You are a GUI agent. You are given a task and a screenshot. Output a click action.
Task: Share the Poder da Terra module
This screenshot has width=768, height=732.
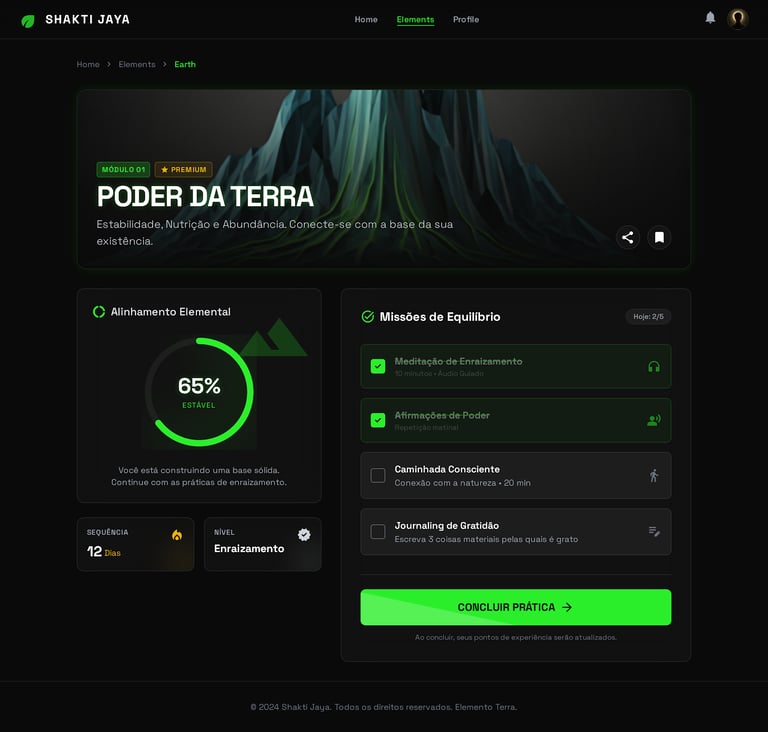tap(627, 238)
